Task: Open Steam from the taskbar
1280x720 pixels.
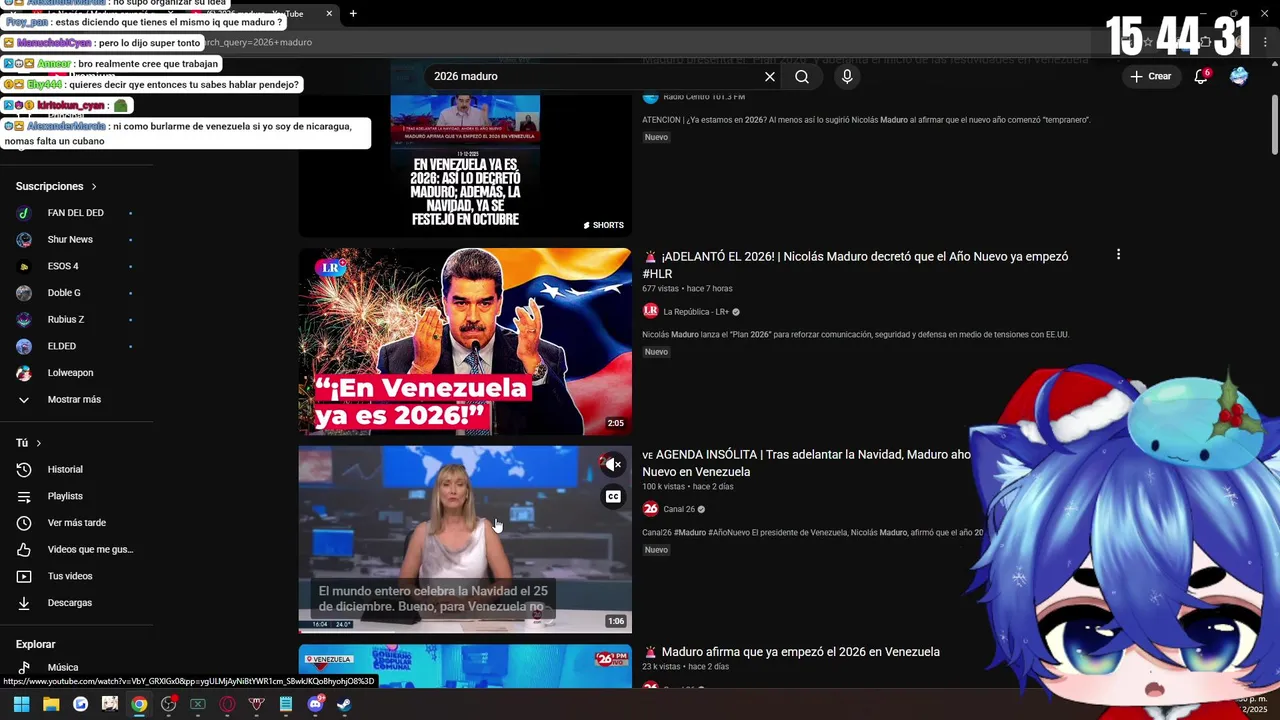Action: click(343, 704)
